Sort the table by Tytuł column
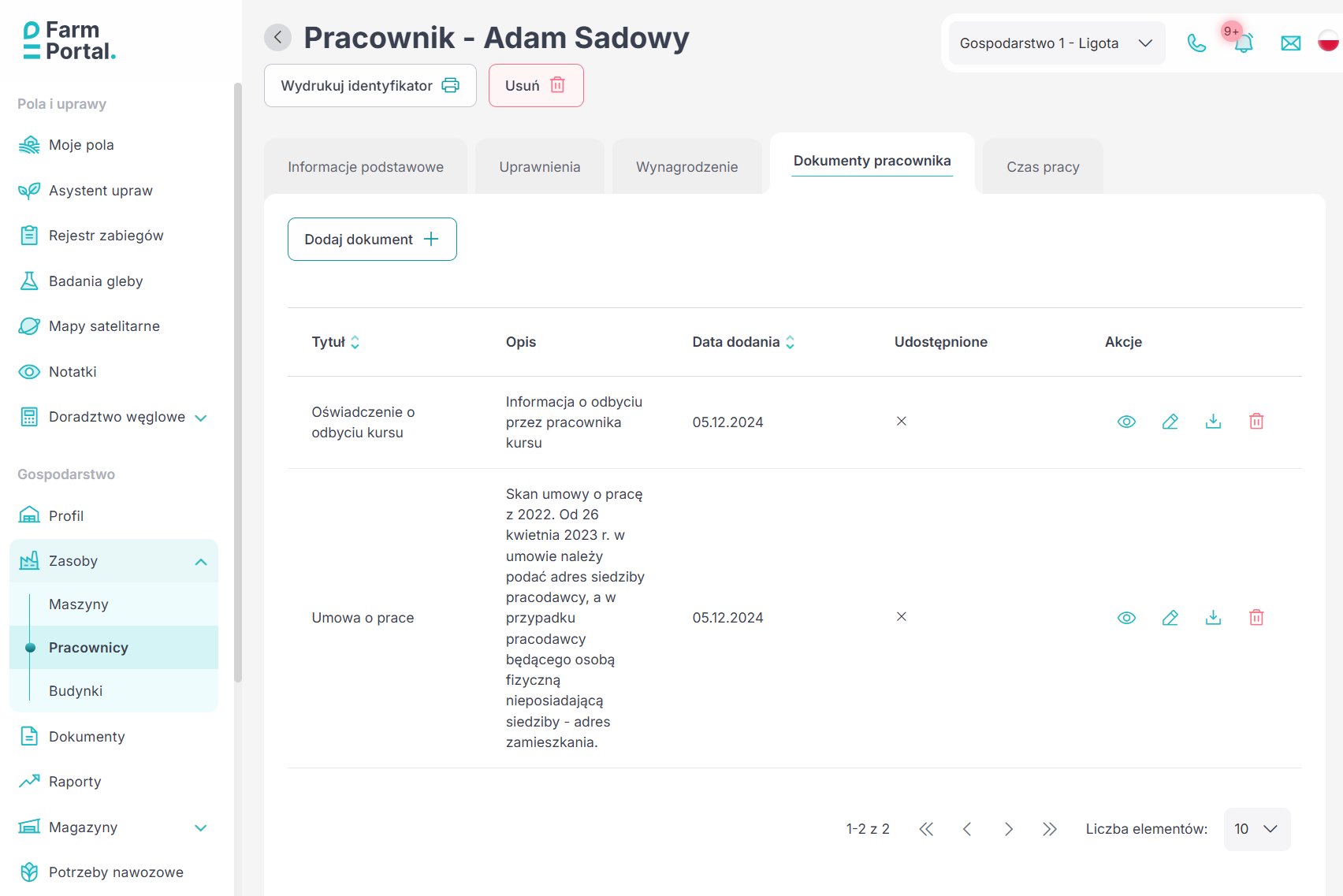This screenshot has height=896, width=1343. coord(336,342)
